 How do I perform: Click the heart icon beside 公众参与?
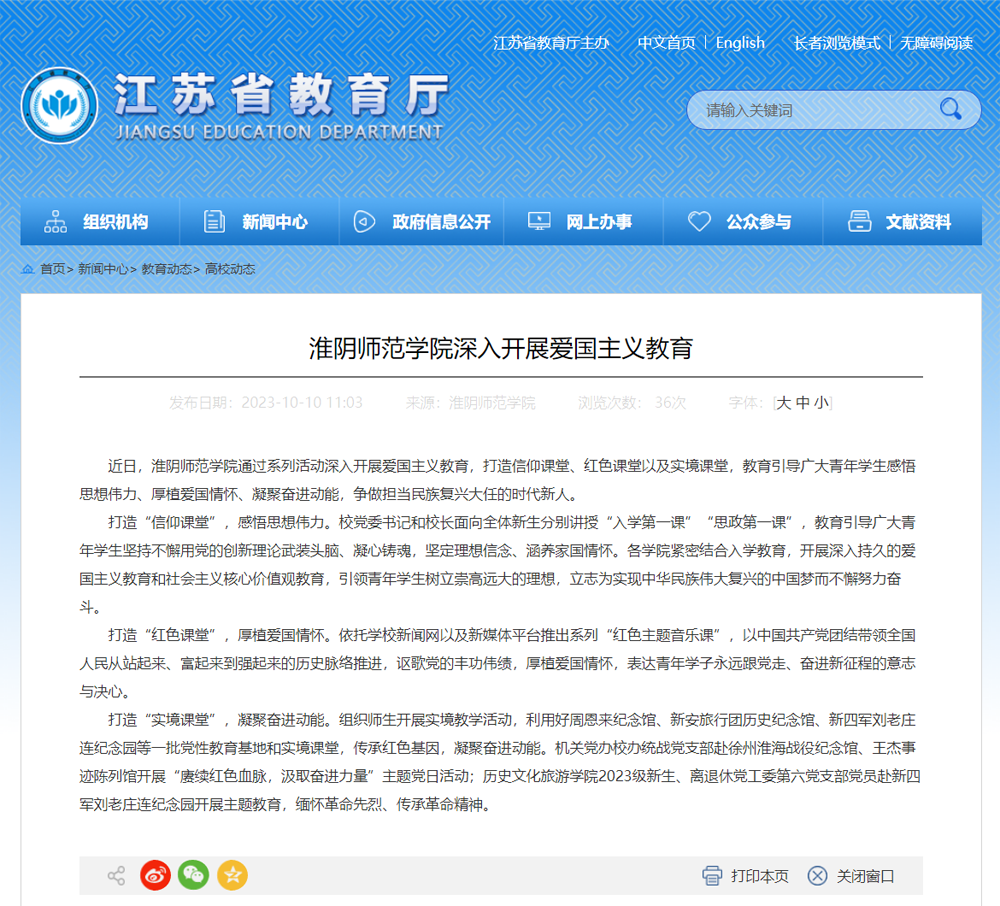699,222
